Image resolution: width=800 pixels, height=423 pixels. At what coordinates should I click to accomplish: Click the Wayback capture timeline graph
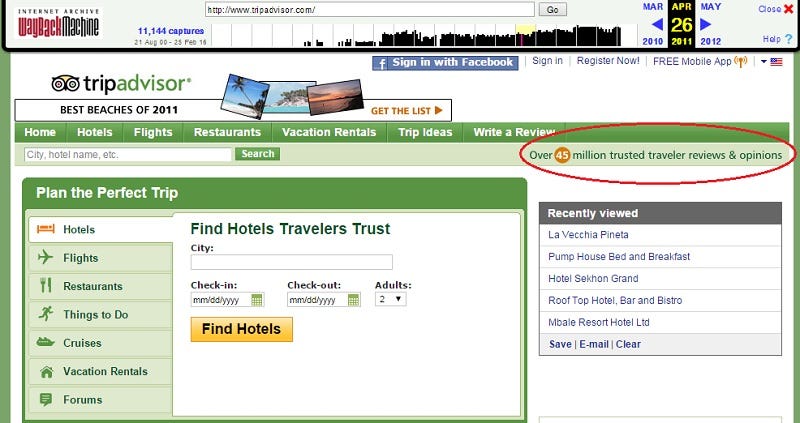416,35
